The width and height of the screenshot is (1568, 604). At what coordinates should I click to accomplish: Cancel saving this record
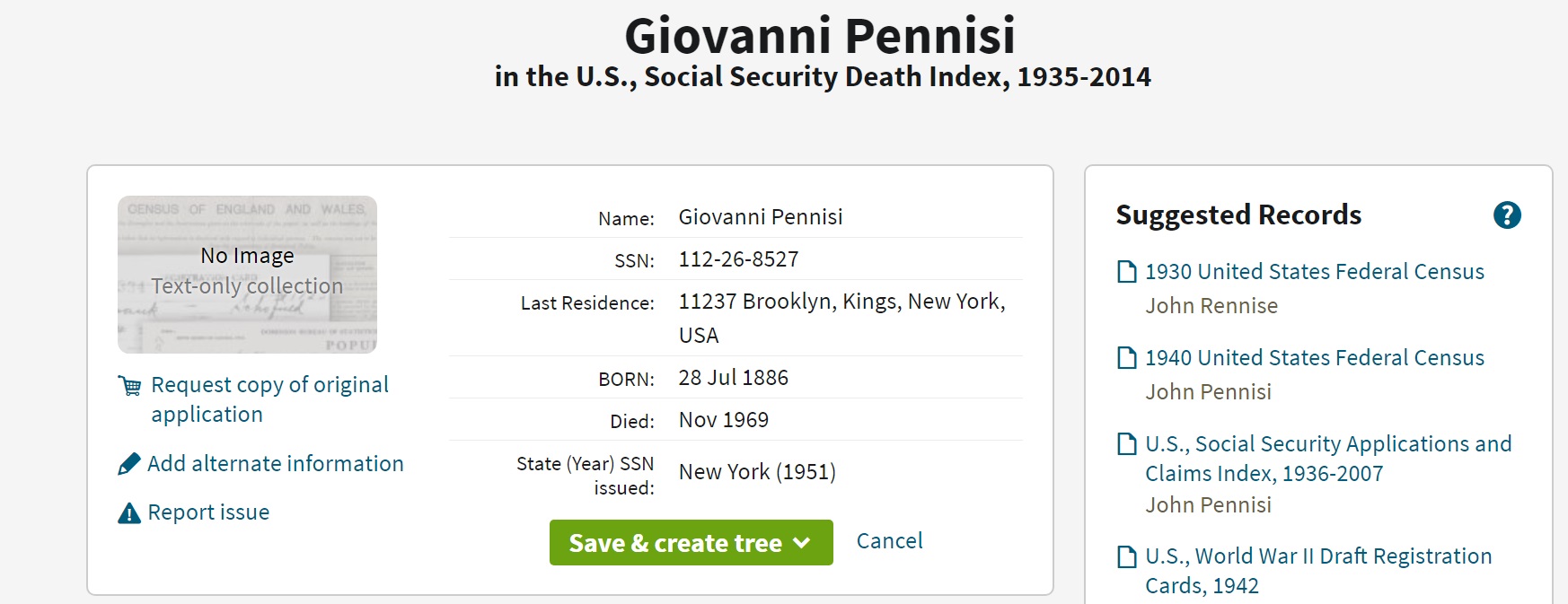point(889,541)
